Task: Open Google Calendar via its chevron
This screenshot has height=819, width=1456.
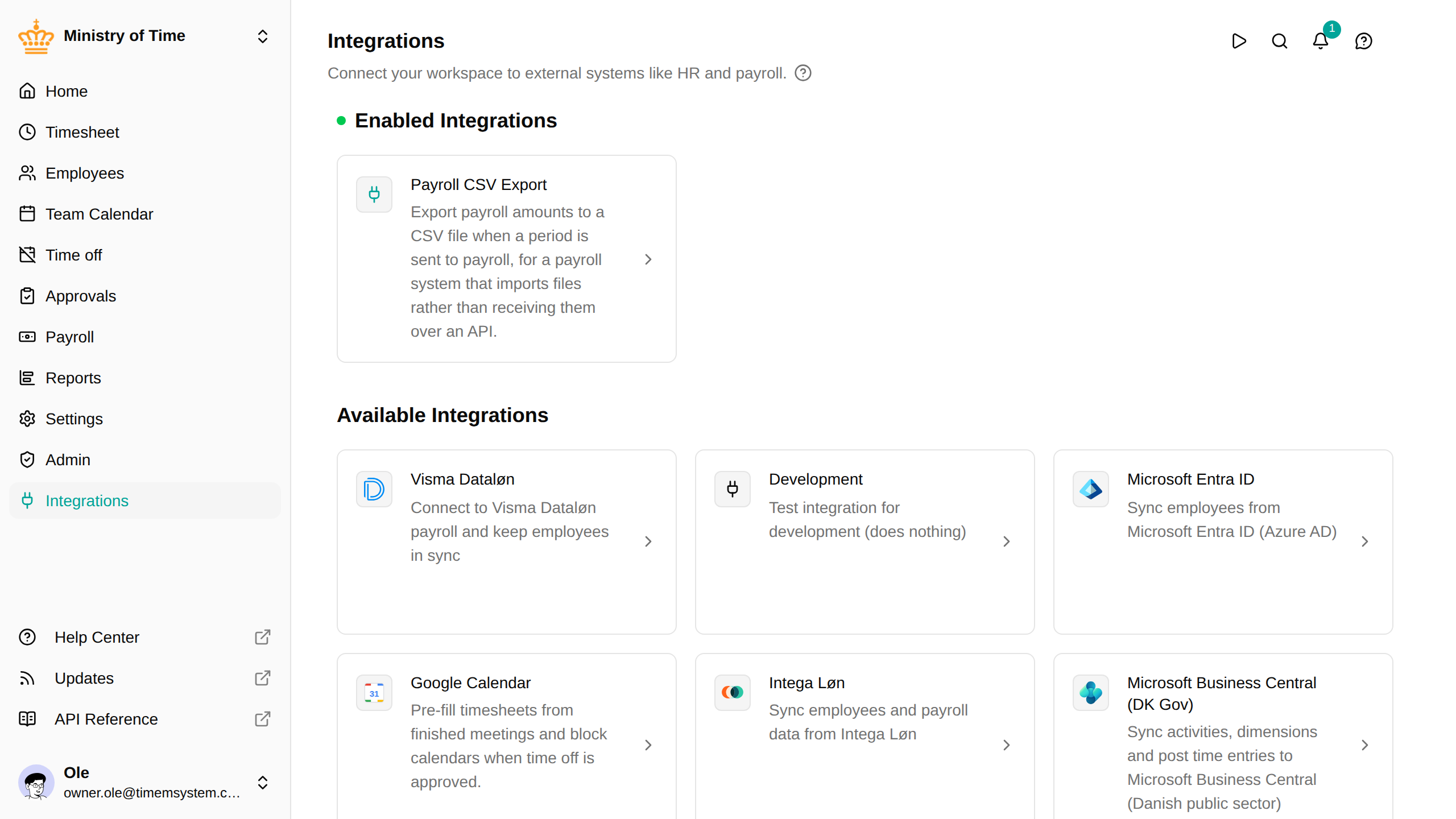Action: [648, 745]
